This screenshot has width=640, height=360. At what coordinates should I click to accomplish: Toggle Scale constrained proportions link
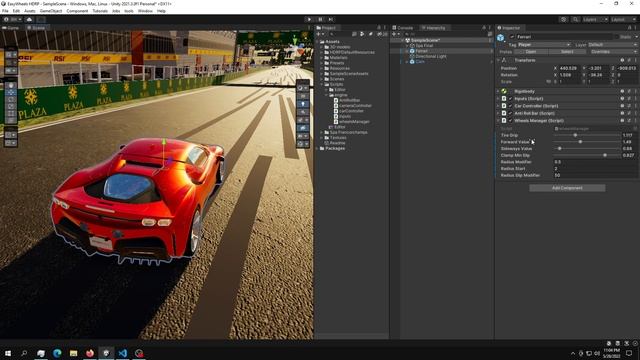[549, 82]
